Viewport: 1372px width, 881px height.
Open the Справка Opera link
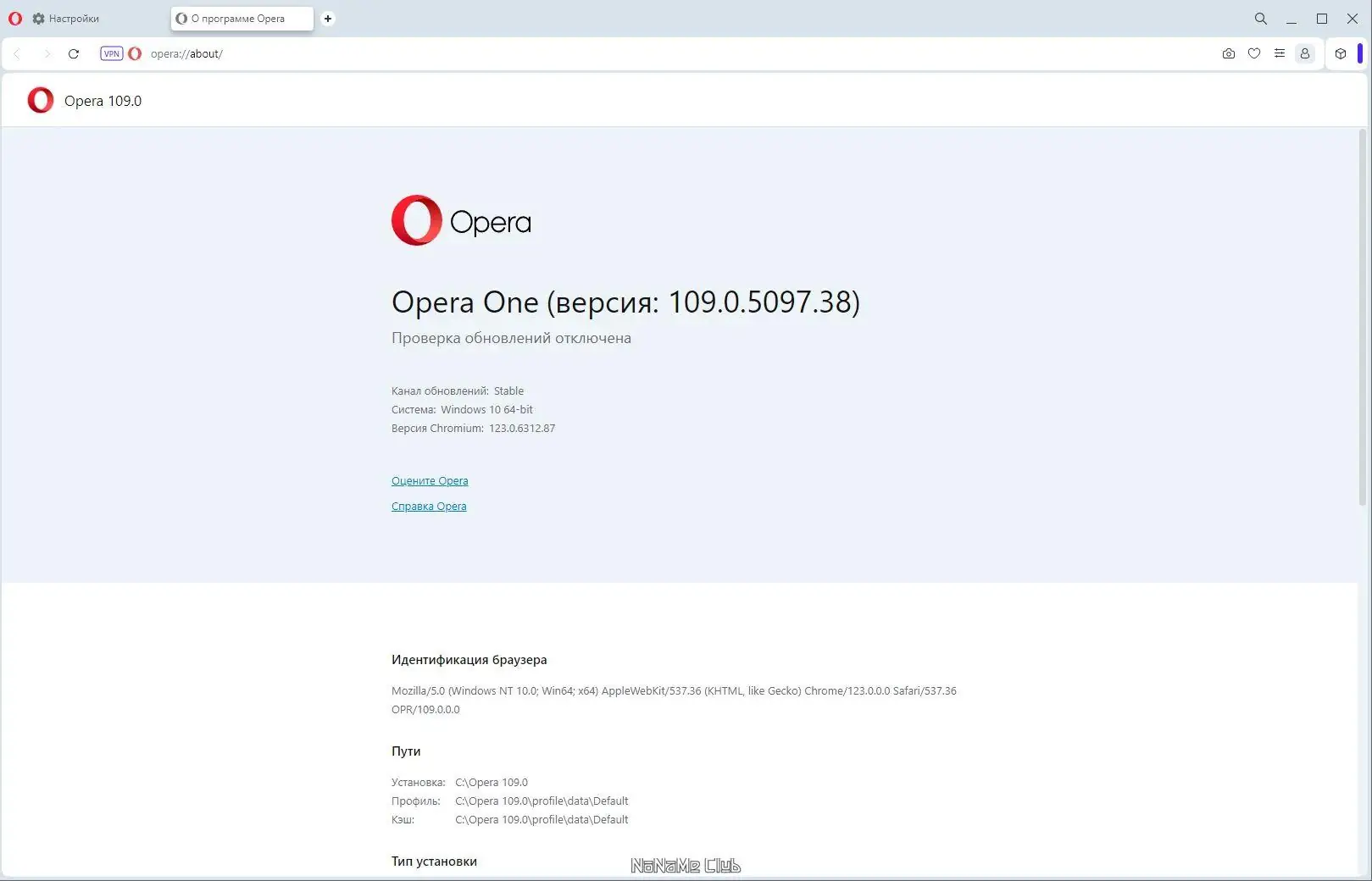(429, 506)
